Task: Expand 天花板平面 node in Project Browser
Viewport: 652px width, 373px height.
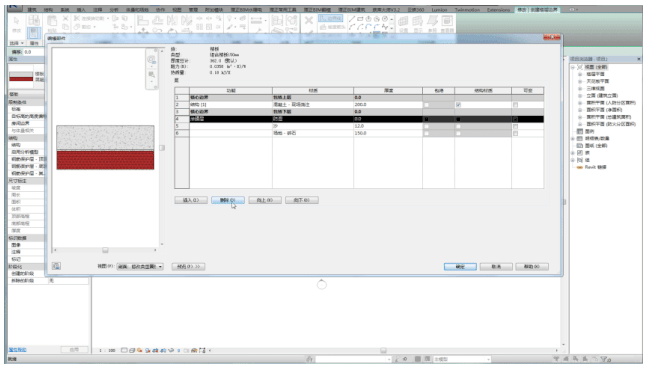Action: click(580, 81)
